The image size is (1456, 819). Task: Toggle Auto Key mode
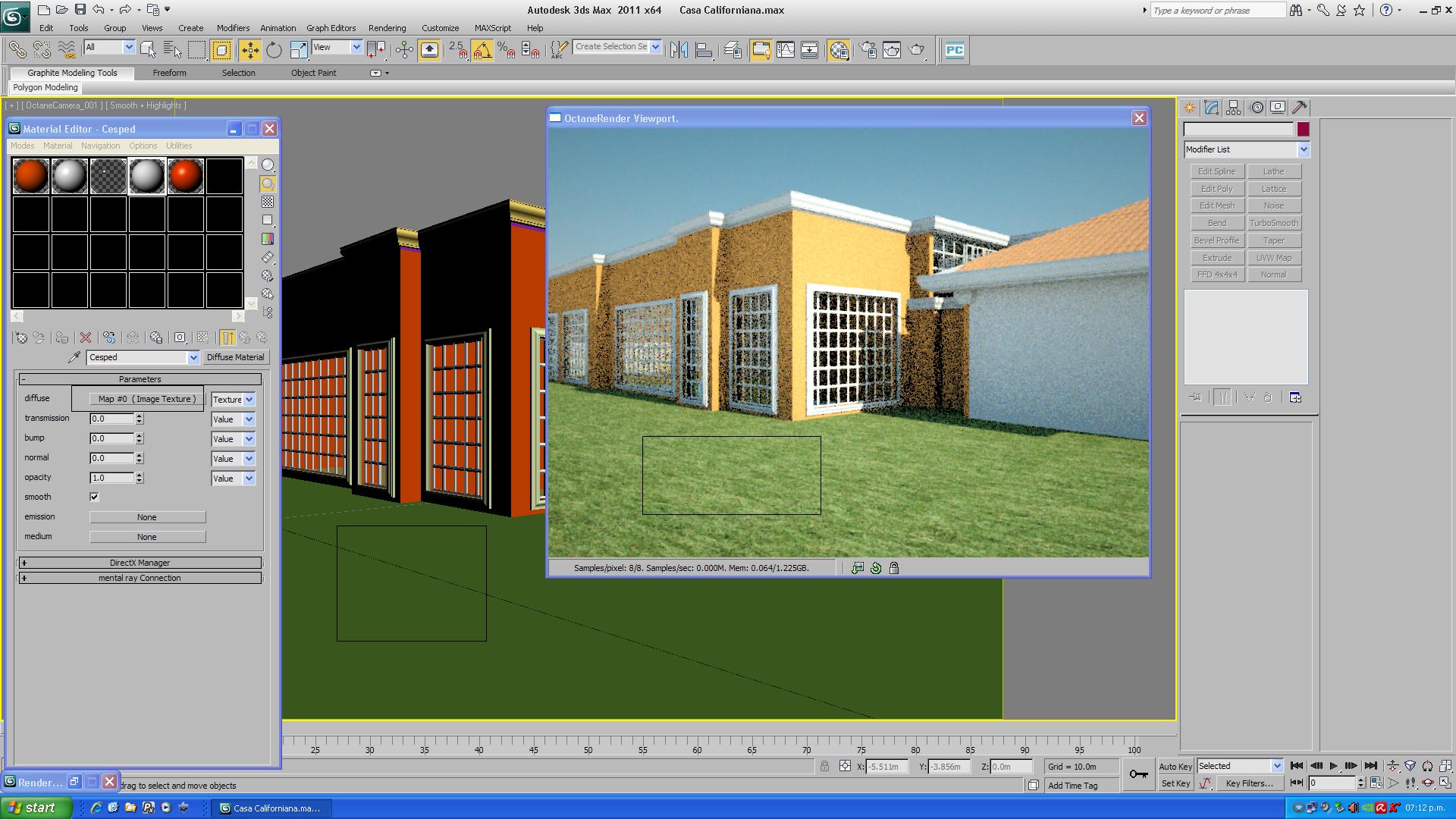click(x=1175, y=766)
